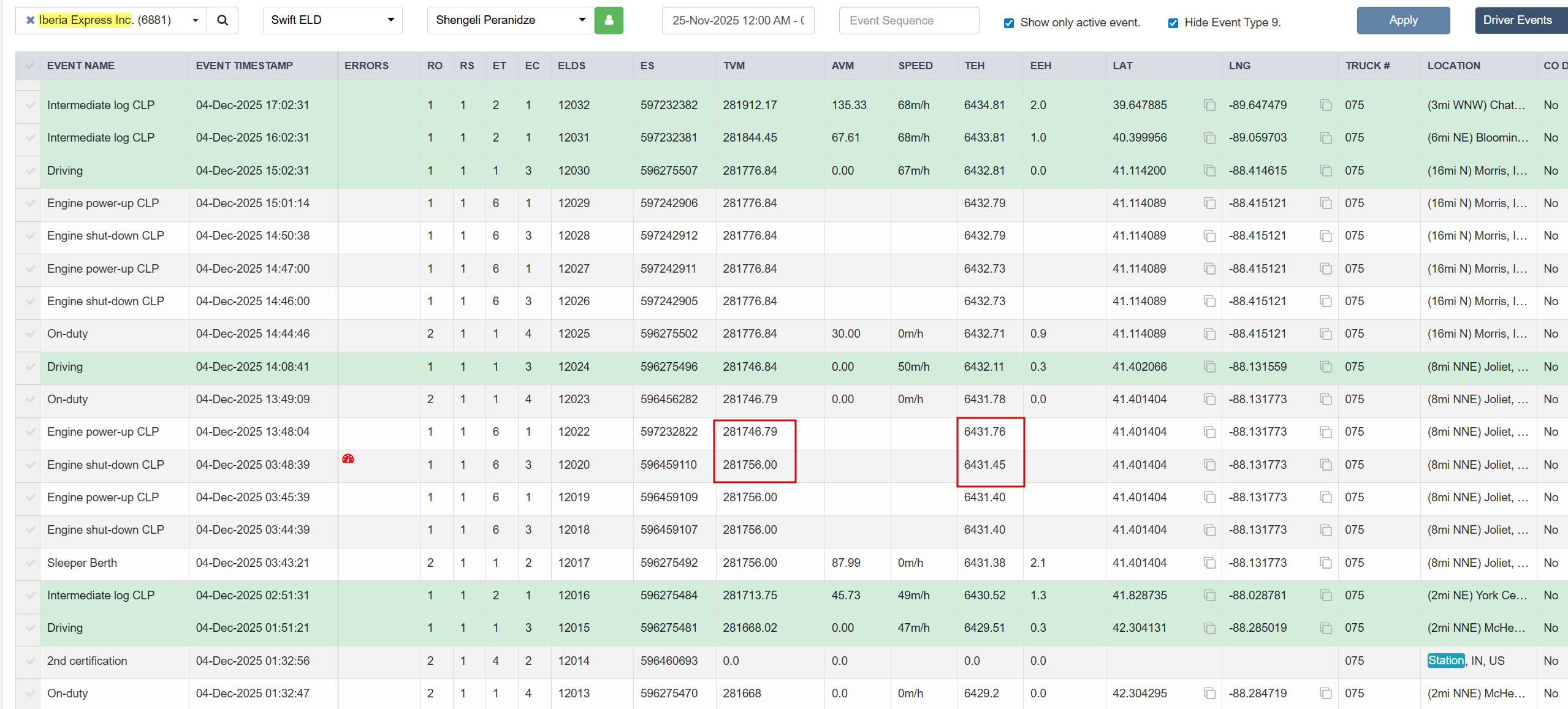This screenshot has height=709, width=1568.
Task: Open the date range picker field
Action: 737,21
